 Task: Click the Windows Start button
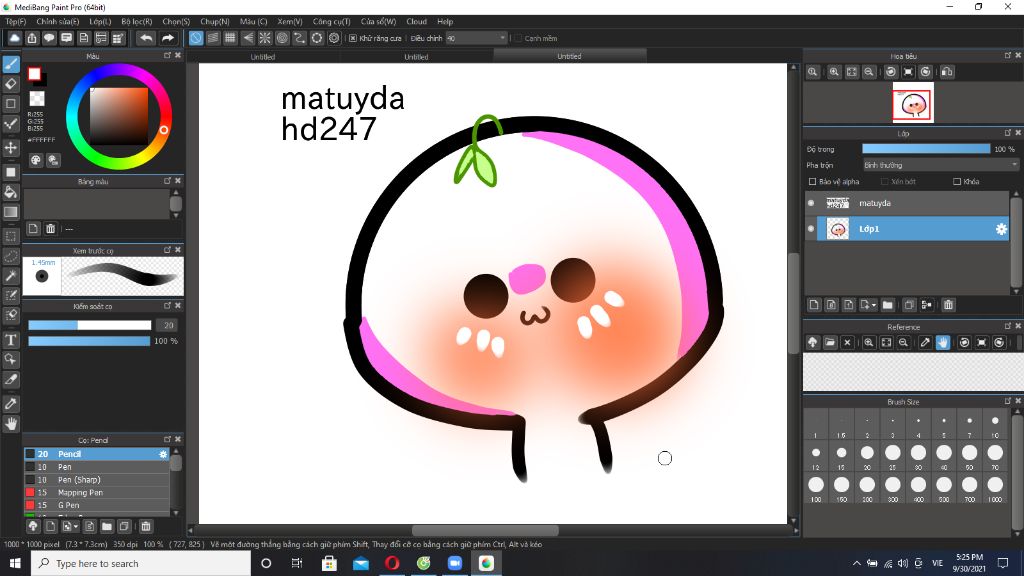point(15,563)
